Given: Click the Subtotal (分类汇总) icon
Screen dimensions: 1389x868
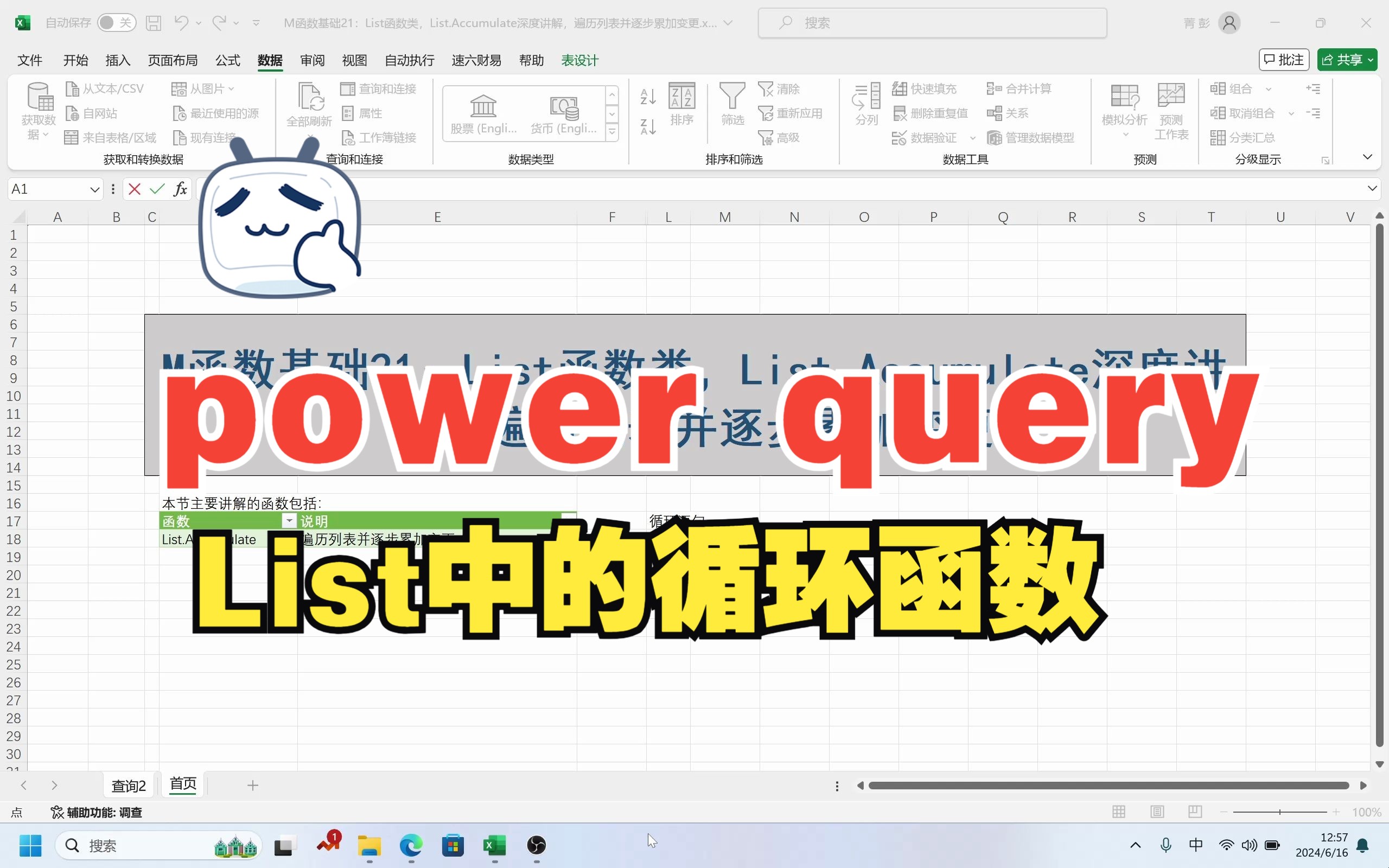Looking at the screenshot, I should (1218, 138).
